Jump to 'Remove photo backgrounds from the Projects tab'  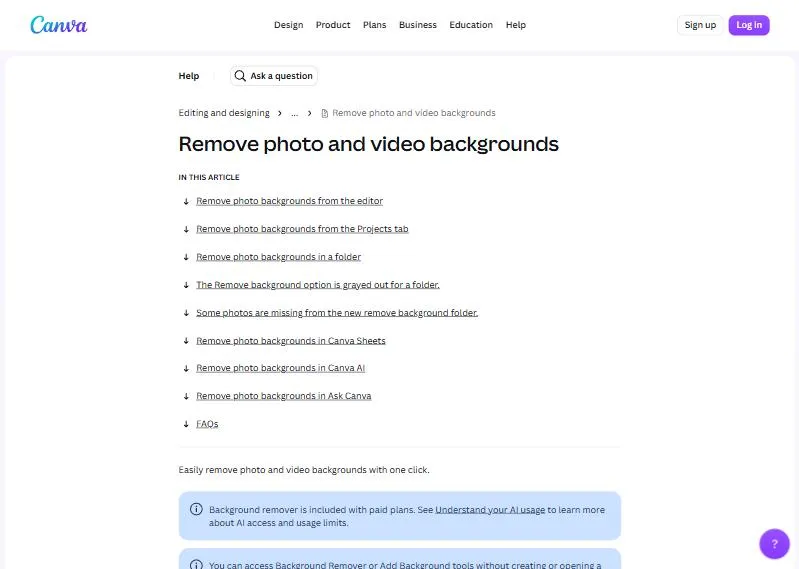302,229
